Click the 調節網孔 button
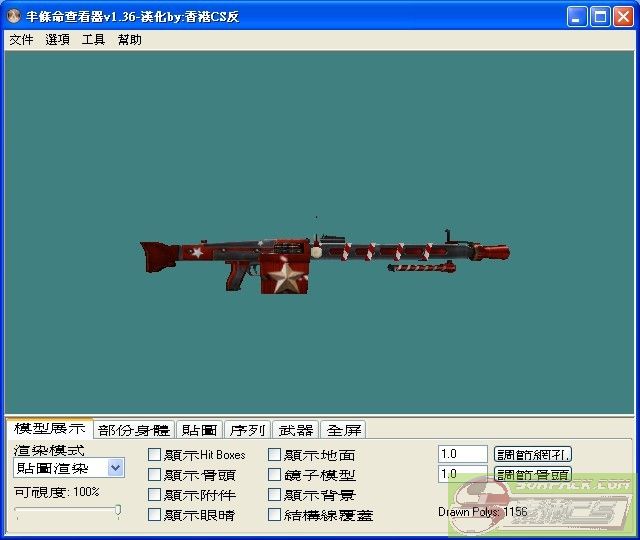The image size is (640, 540). [x=533, y=455]
